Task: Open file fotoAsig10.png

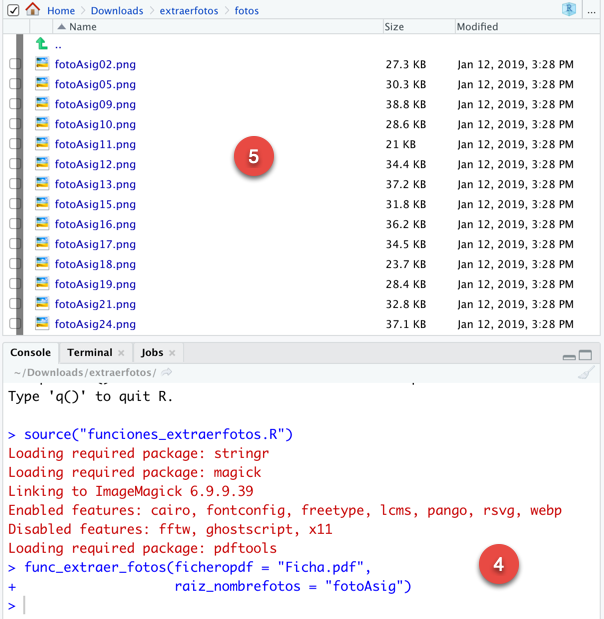Action: [x=95, y=124]
